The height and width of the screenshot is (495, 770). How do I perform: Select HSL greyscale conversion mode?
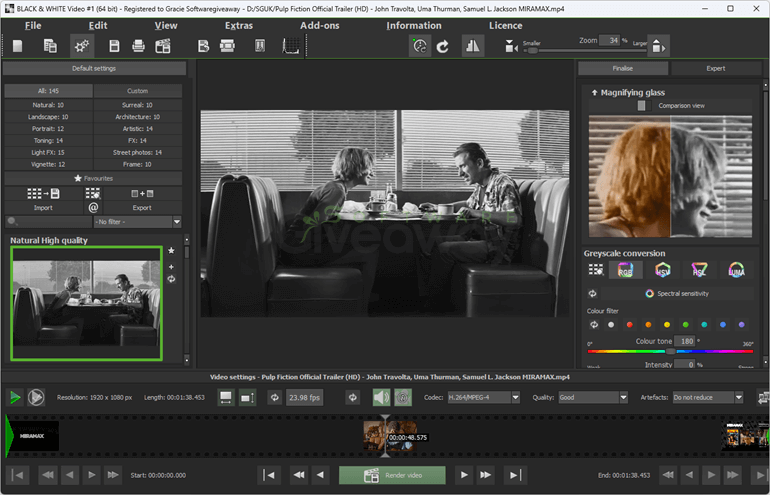[x=699, y=270]
